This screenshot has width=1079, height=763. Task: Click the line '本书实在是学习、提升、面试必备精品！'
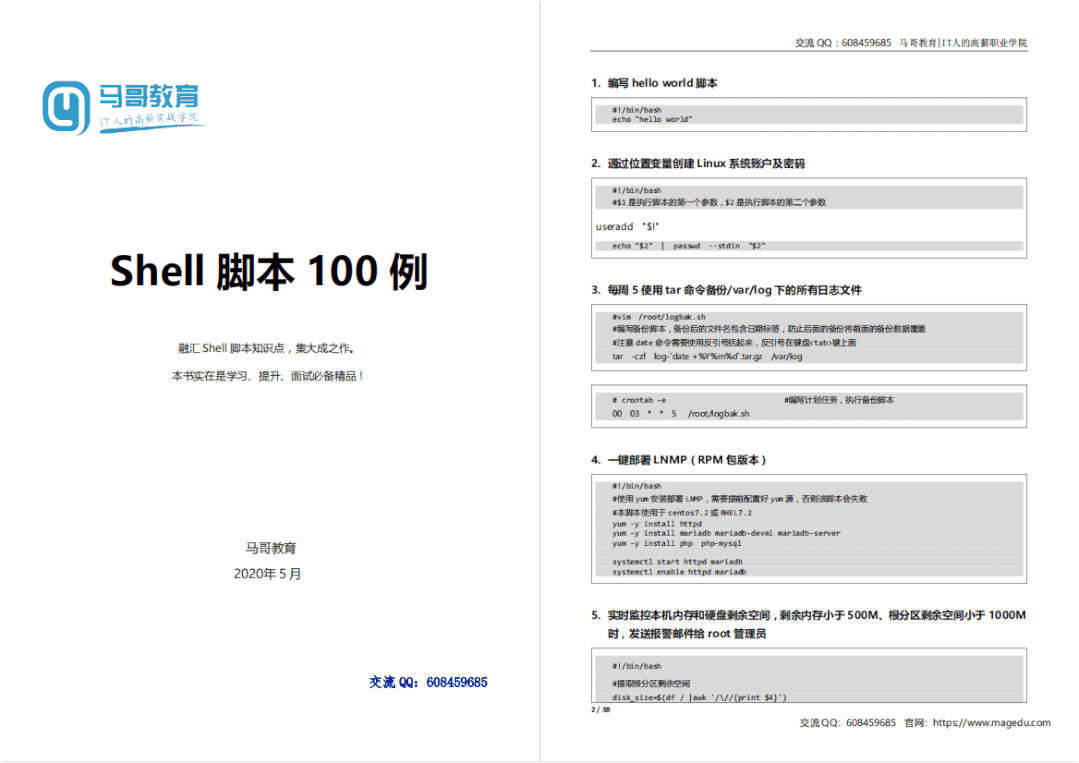point(268,376)
